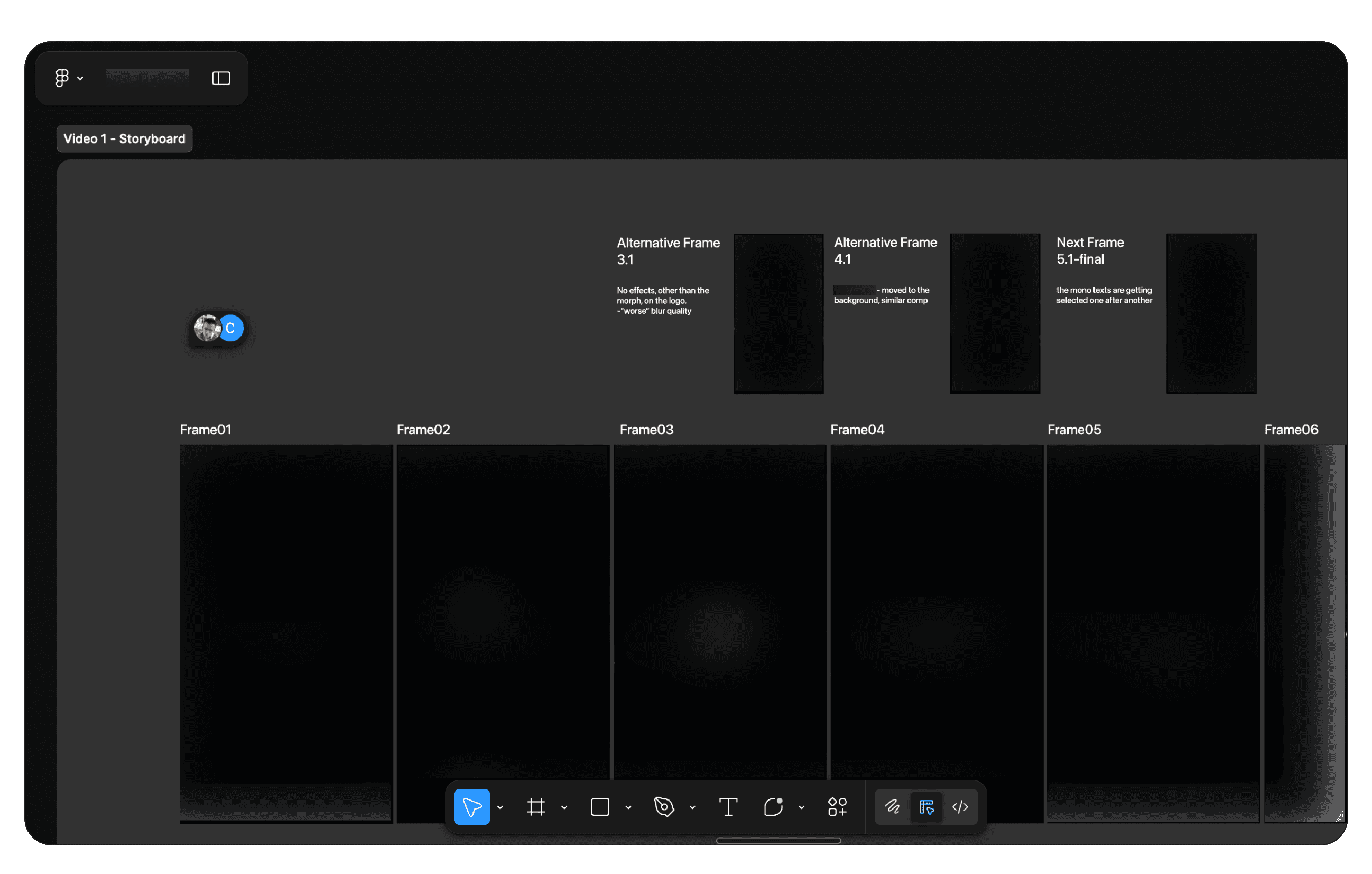Open the Actions/components tool
Image resolution: width=1372 pixels, height=874 pixels.
(x=837, y=807)
